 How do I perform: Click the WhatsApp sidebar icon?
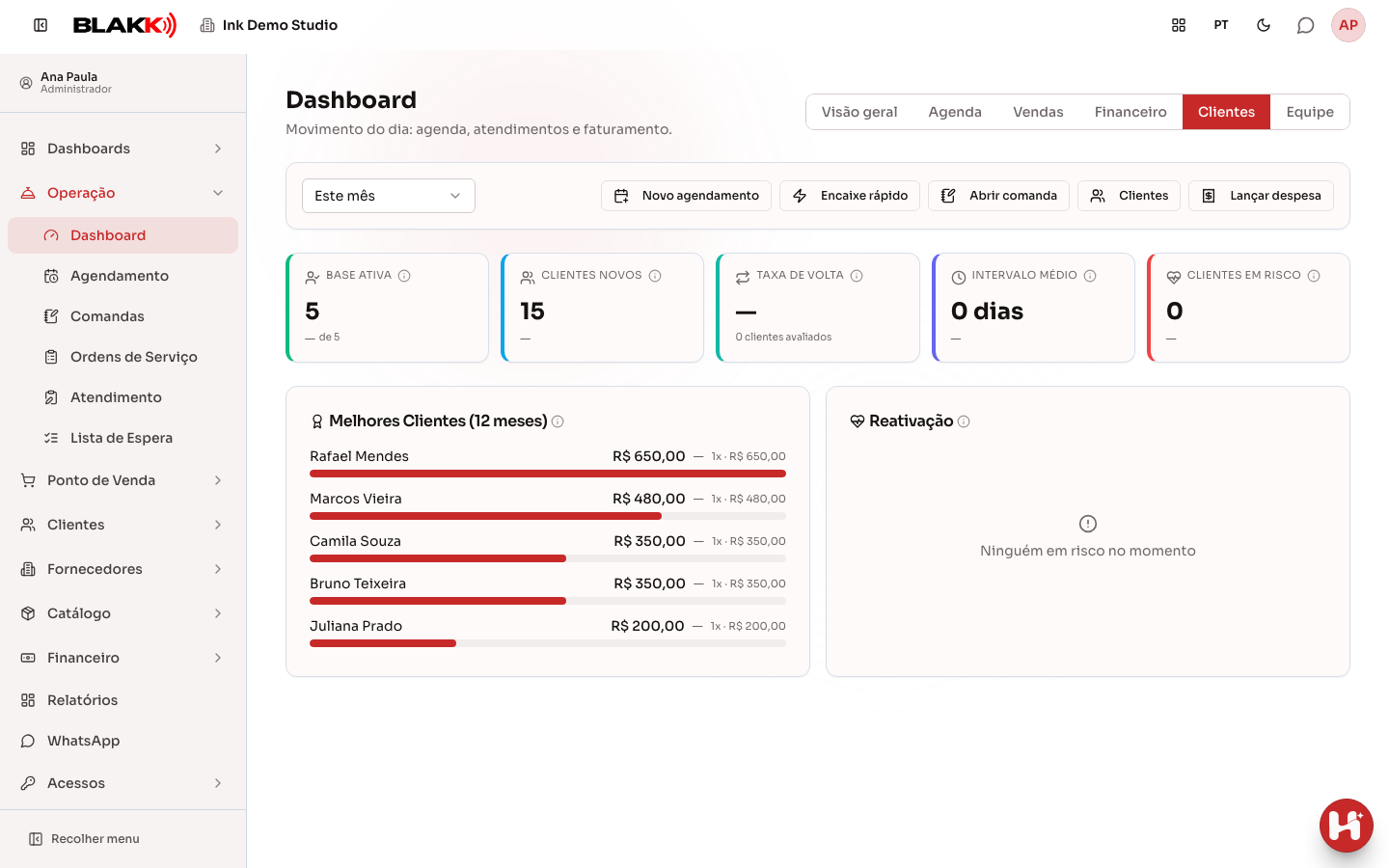point(28,741)
